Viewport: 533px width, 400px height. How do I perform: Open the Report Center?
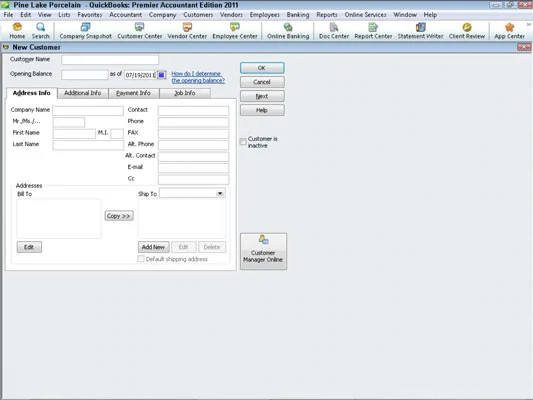pyautogui.click(x=373, y=31)
